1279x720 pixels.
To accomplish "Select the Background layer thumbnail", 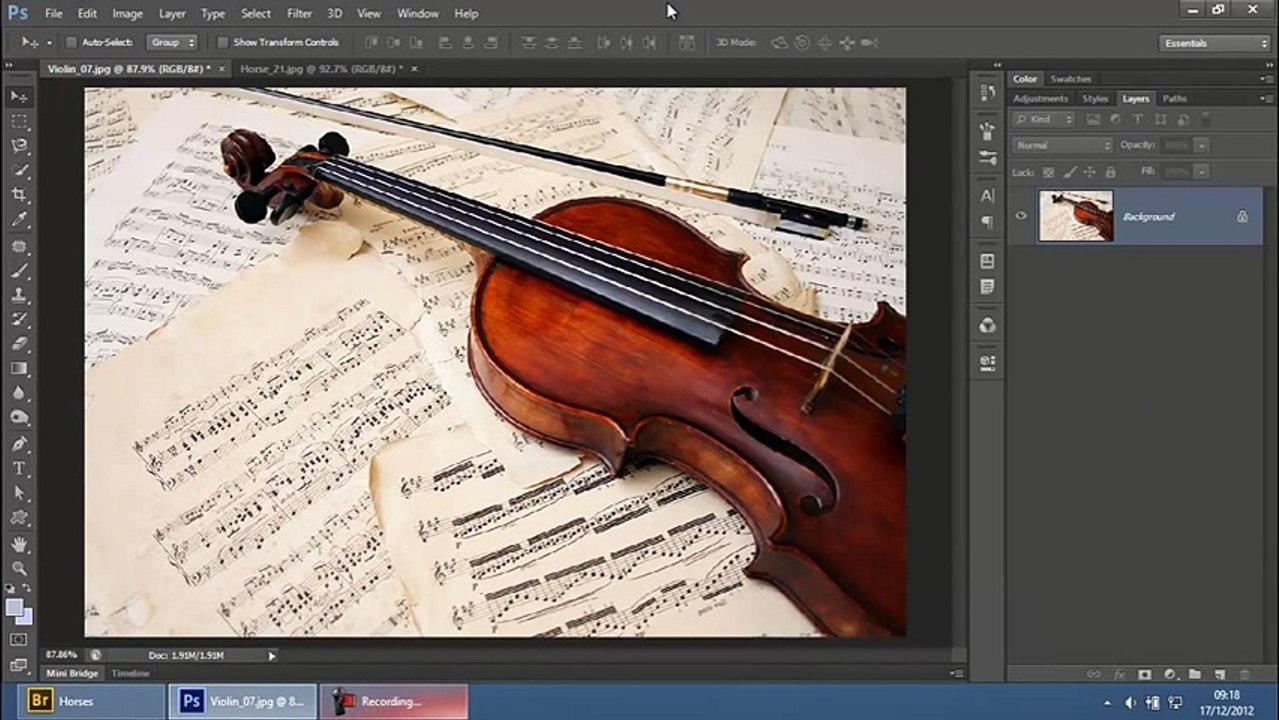I will coord(1075,216).
